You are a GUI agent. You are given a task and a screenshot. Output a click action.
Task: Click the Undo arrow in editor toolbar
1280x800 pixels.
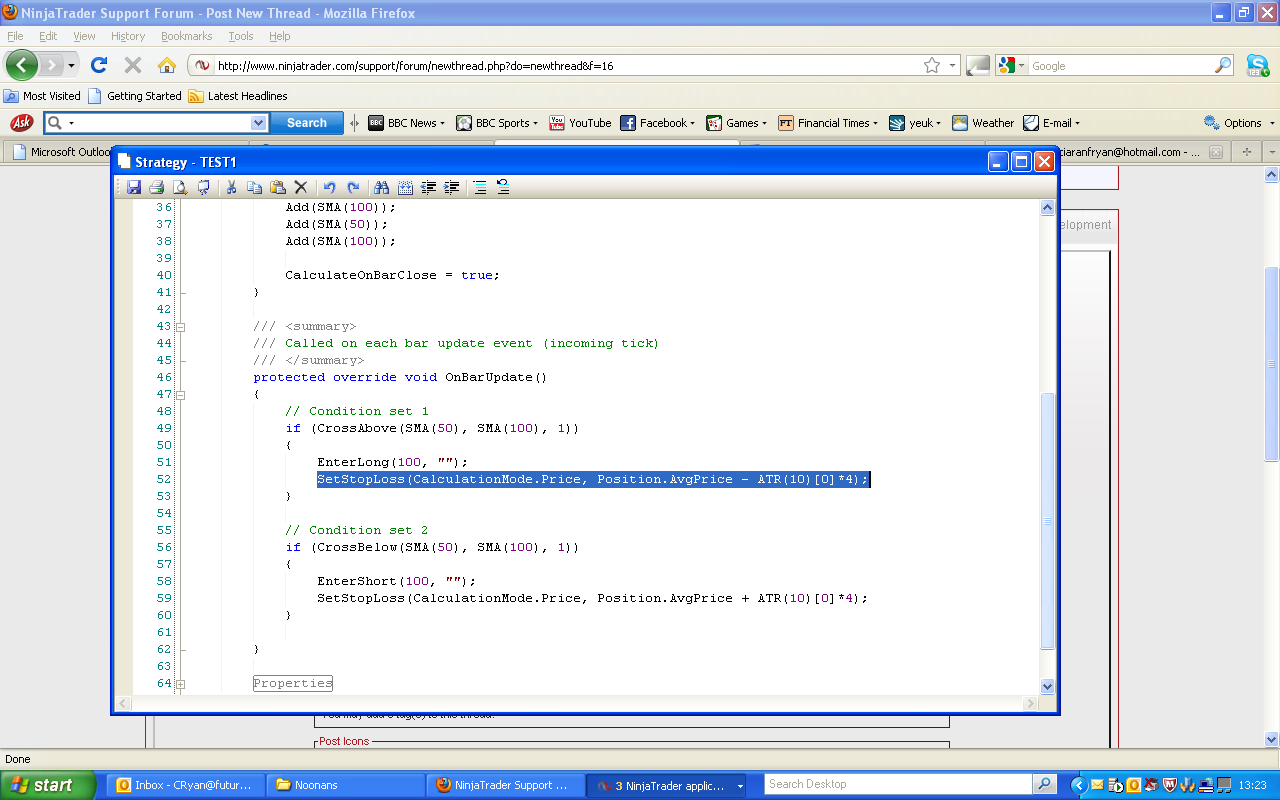pyautogui.click(x=329, y=187)
